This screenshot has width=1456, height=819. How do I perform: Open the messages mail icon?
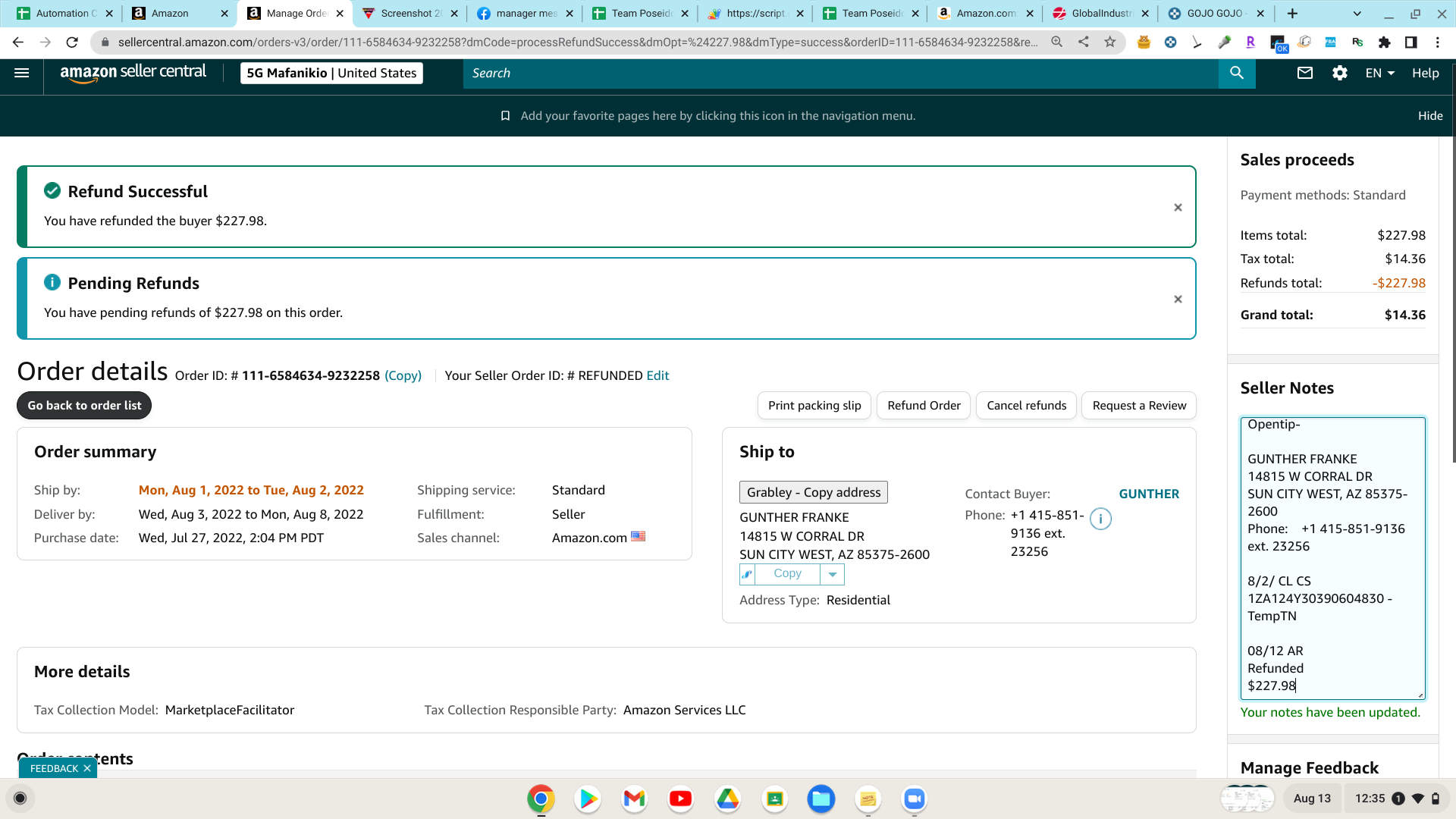point(1305,73)
